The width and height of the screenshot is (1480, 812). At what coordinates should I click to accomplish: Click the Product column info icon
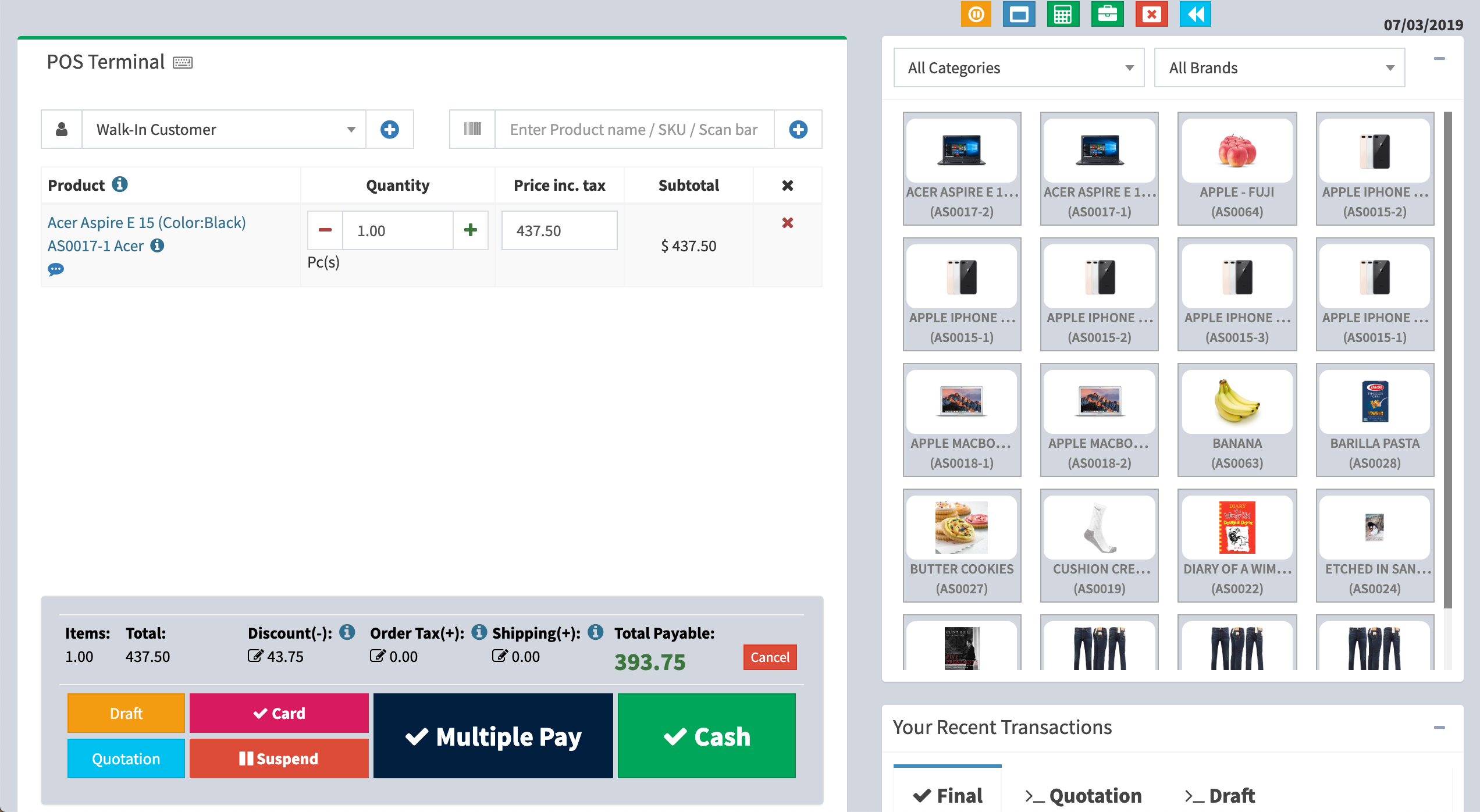(120, 184)
